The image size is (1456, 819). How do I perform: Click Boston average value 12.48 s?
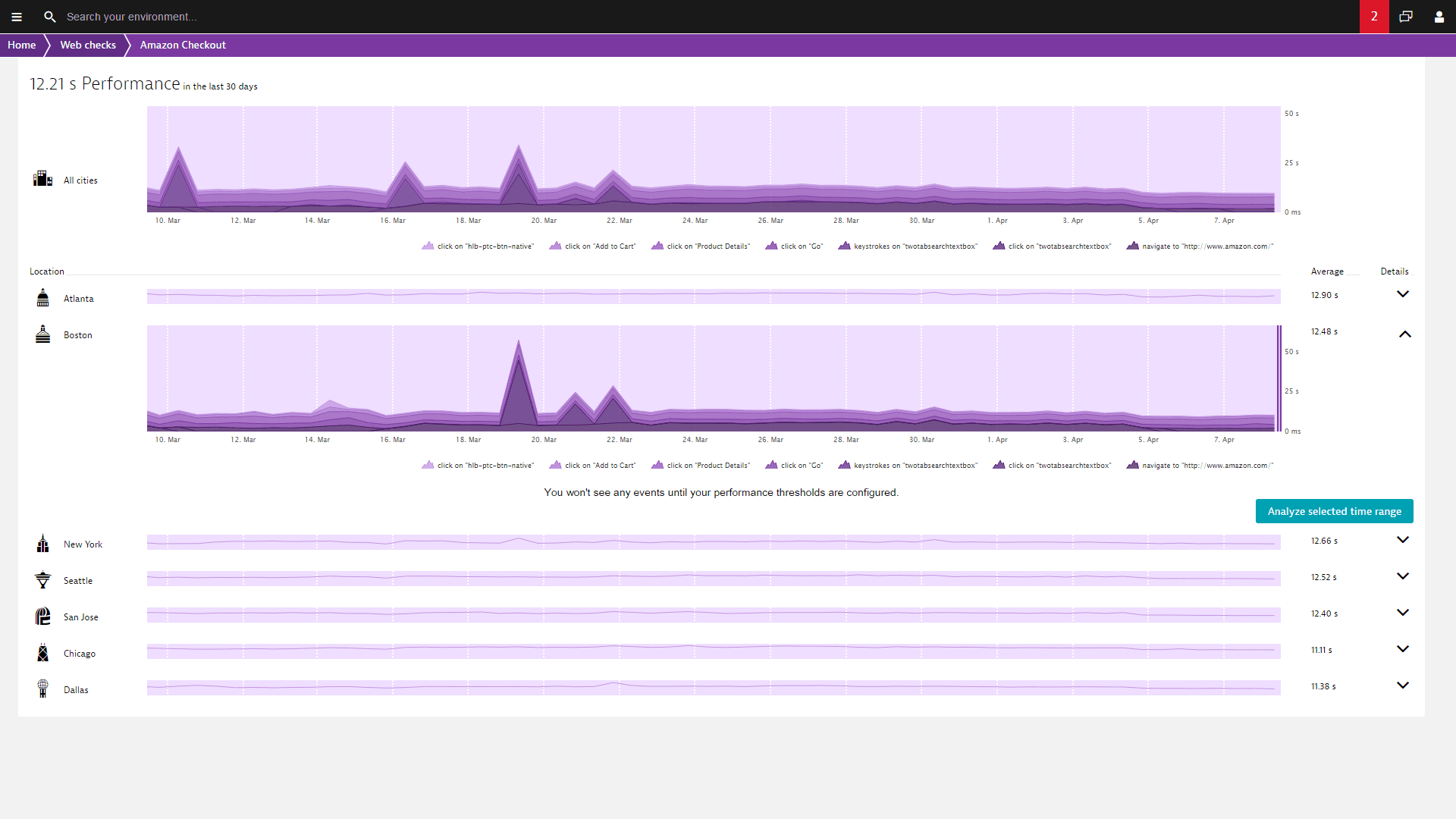point(1325,331)
